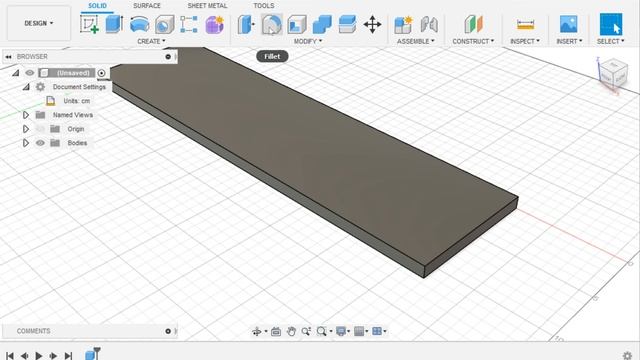This screenshot has height=360, width=640.
Task: Select the Extrude tool
Action: (x=114, y=24)
